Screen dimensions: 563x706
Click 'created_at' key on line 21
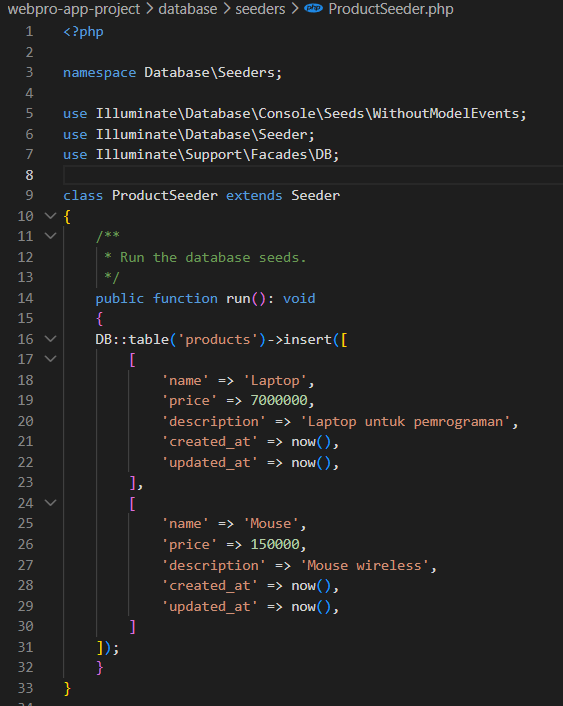pos(209,442)
